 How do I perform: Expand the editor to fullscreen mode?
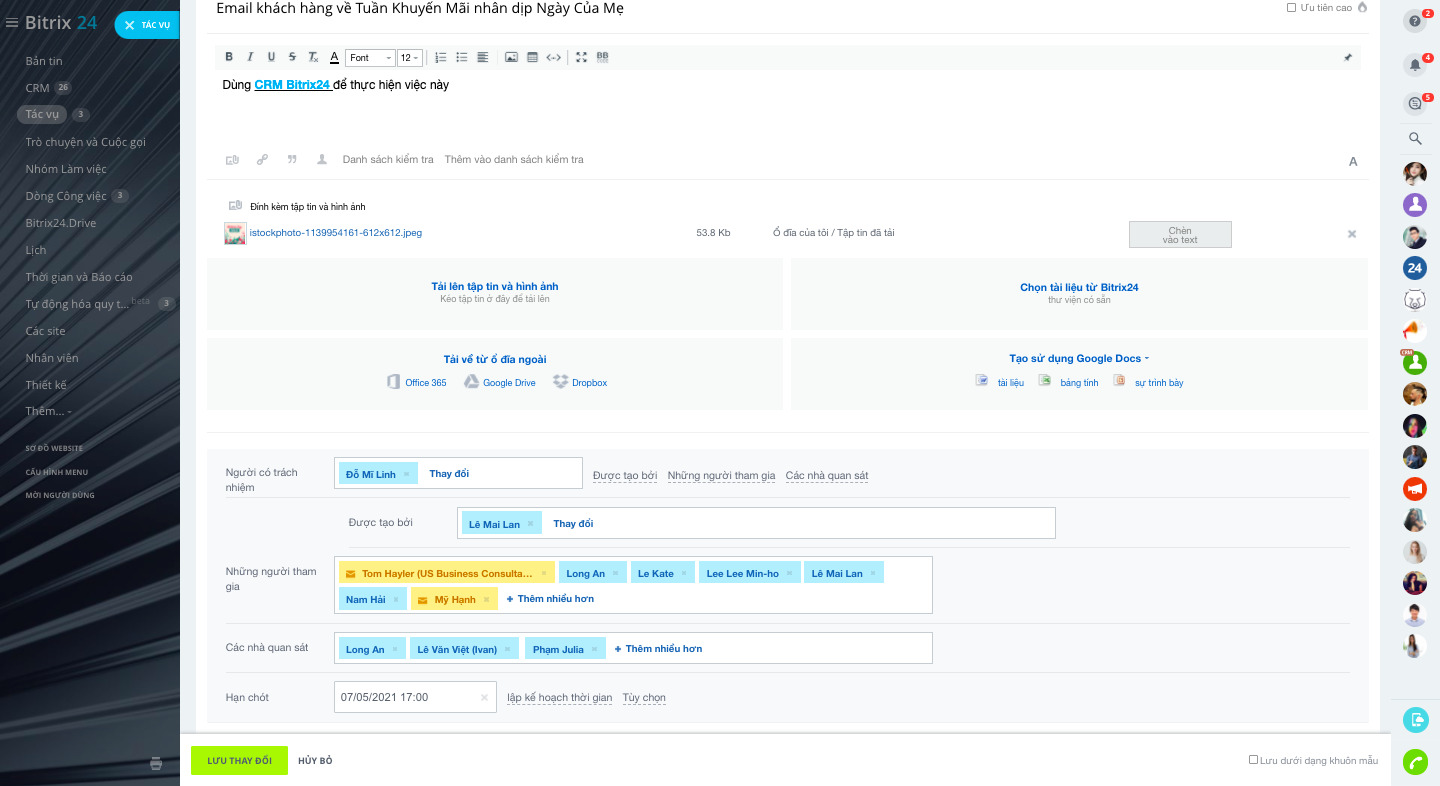[x=581, y=57]
